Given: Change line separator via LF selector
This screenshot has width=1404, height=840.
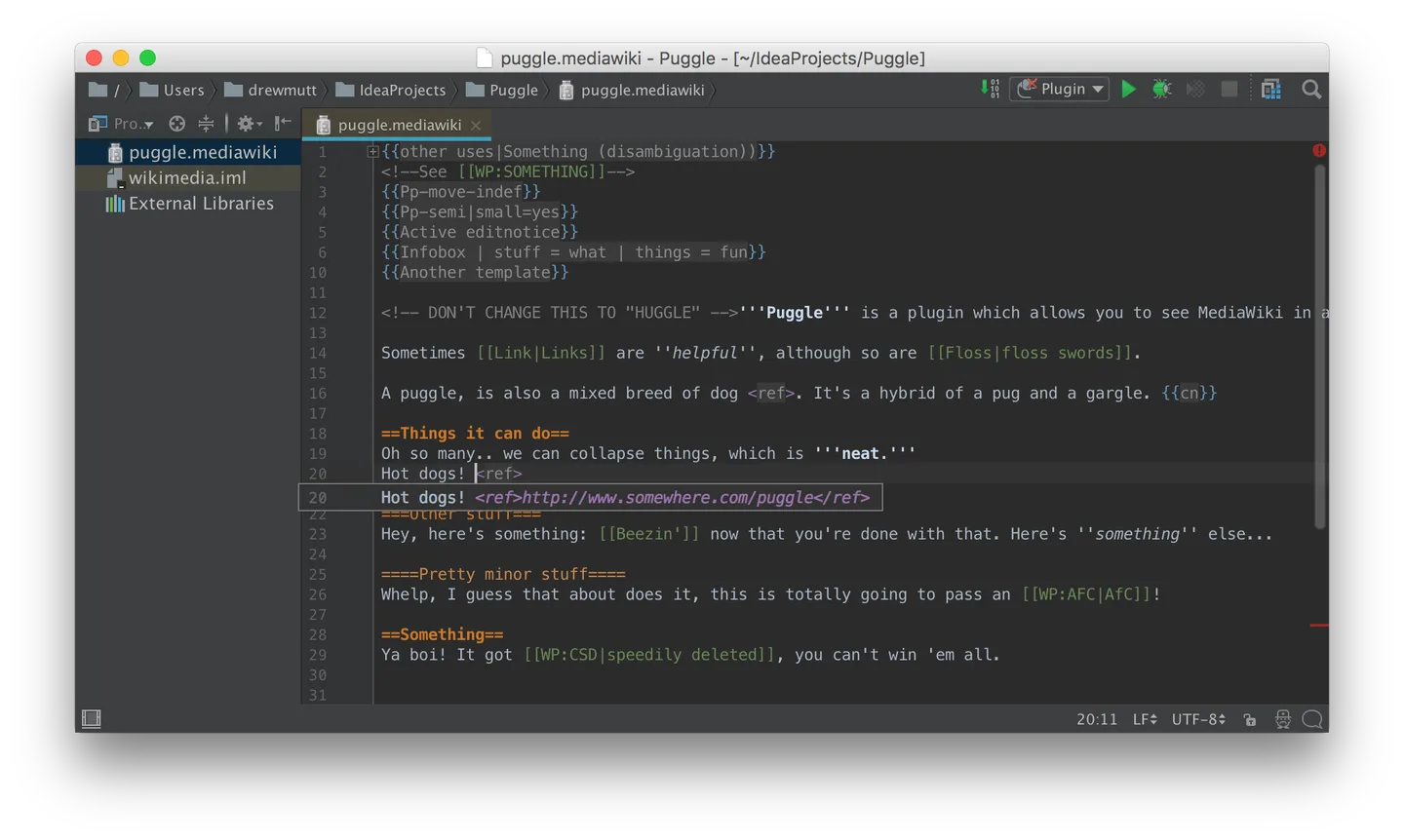Looking at the screenshot, I should coord(1145,719).
